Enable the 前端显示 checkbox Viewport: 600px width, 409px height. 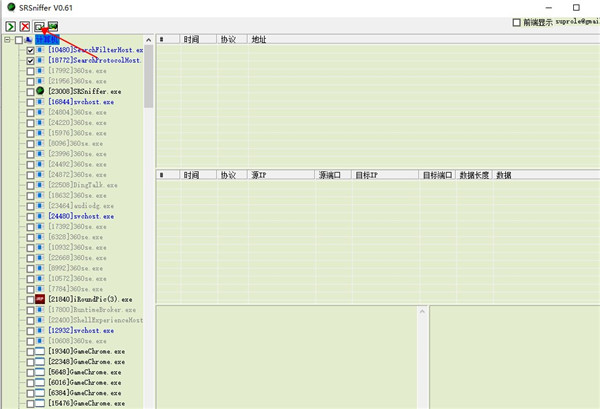pos(516,23)
